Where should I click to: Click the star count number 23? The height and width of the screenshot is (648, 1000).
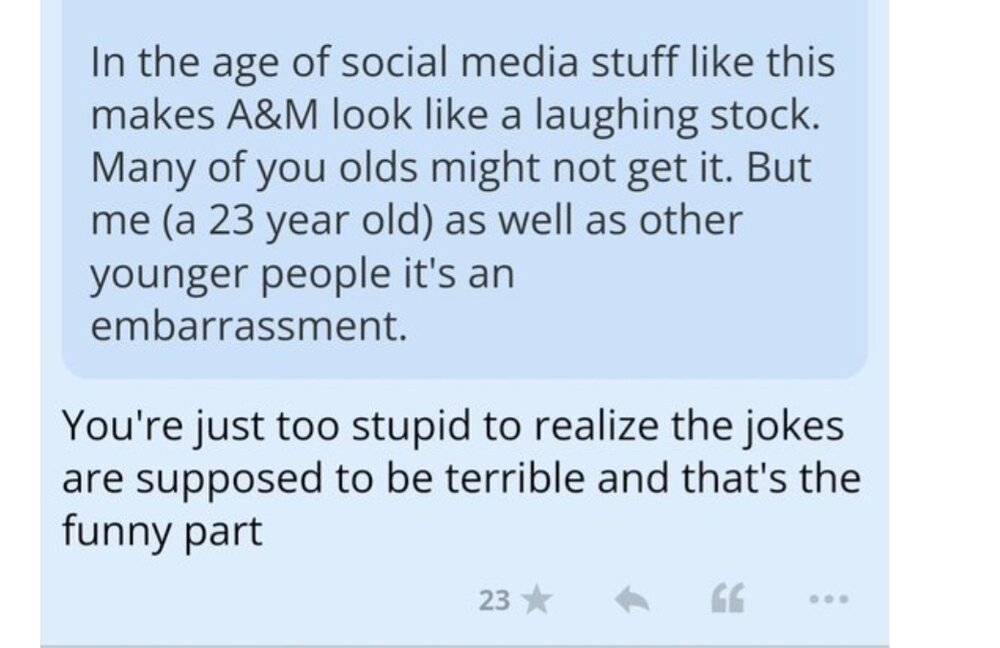[x=494, y=600]
